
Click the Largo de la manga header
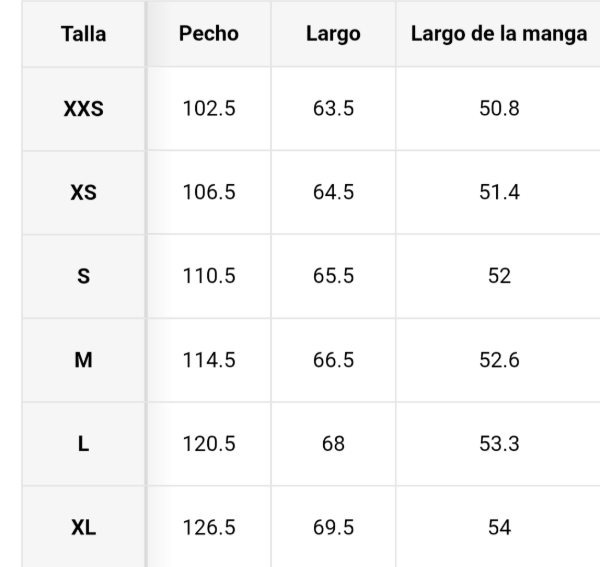point(499,34)
